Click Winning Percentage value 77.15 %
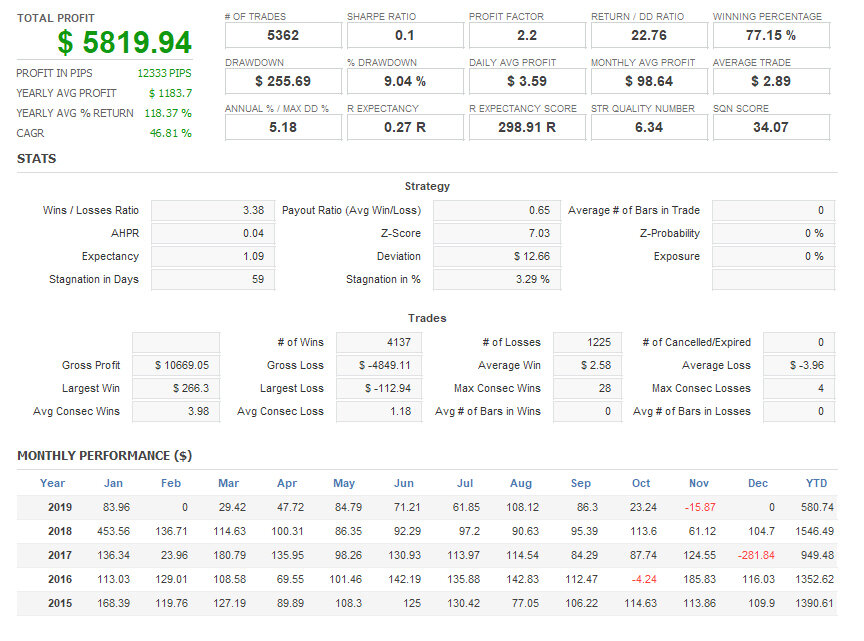The height and width of the screenshot is (641, 864). [x=771, y=35]
